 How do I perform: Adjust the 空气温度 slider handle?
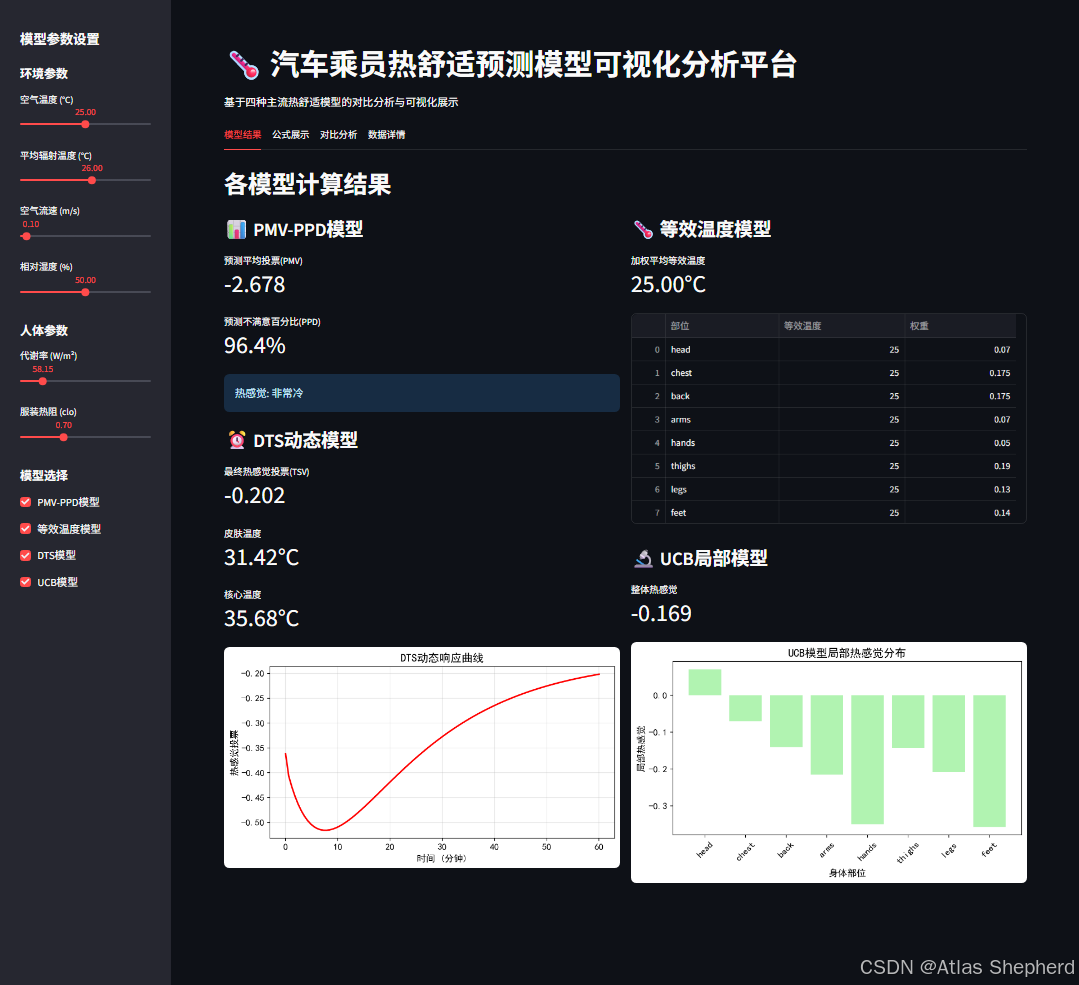(x=85, y=125)
